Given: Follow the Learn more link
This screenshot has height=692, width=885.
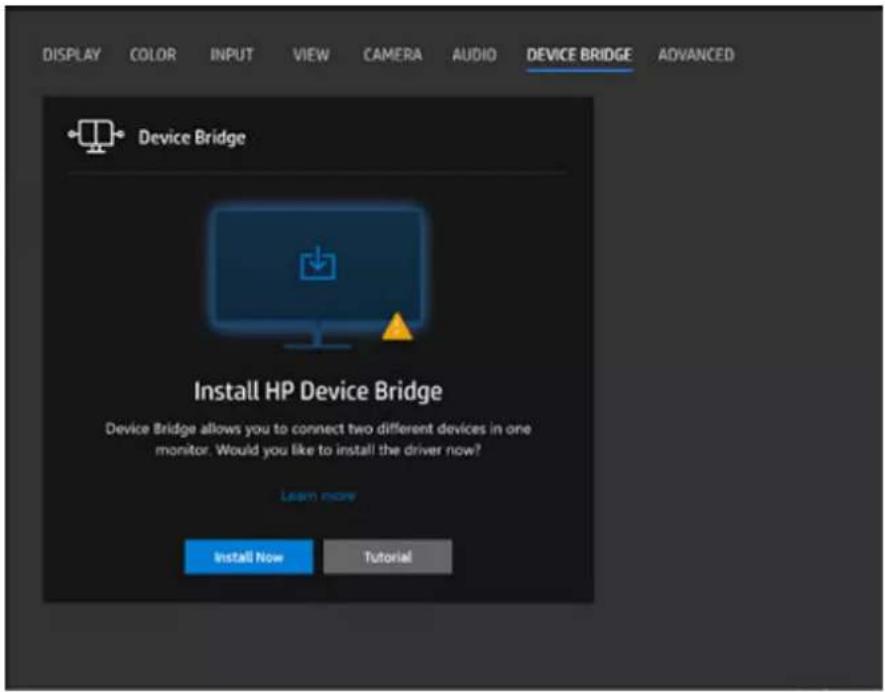Looking at the screenshot, I should coord(318,496).
